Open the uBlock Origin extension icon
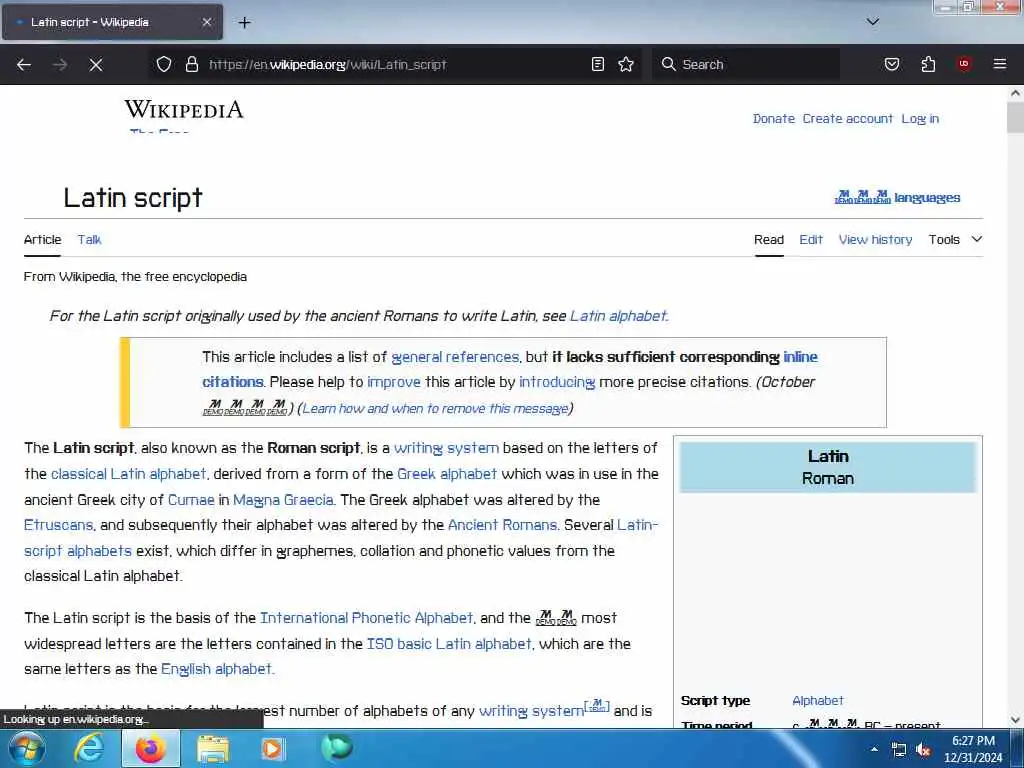 (964, 64)
